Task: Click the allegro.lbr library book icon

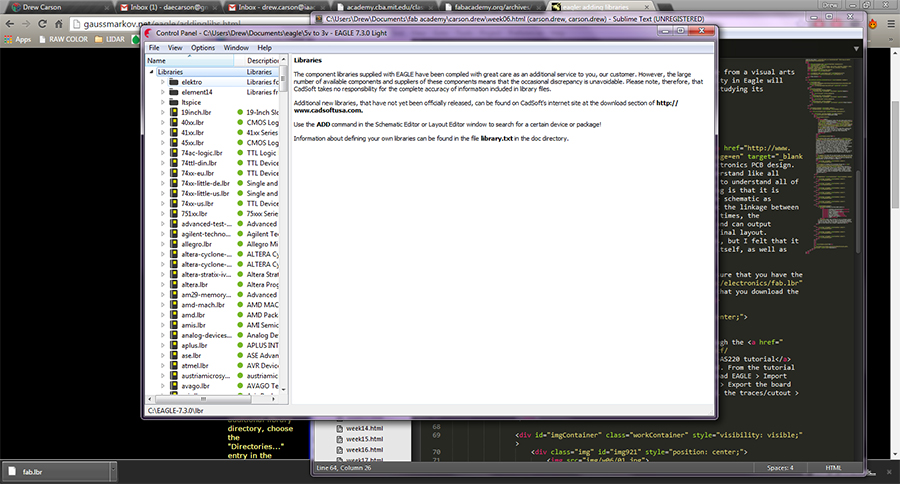Action: [174, 244]
